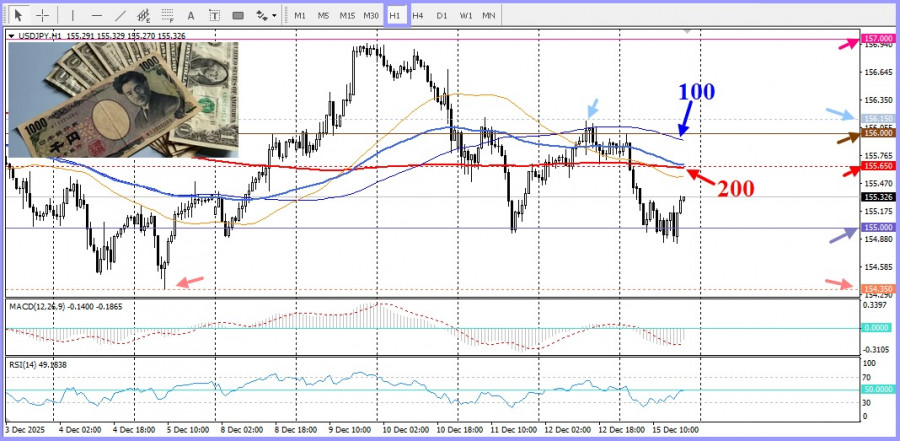The image size is (900, 441).
Task: Open the arrows objects dropdown
Action: pos(266,15)
